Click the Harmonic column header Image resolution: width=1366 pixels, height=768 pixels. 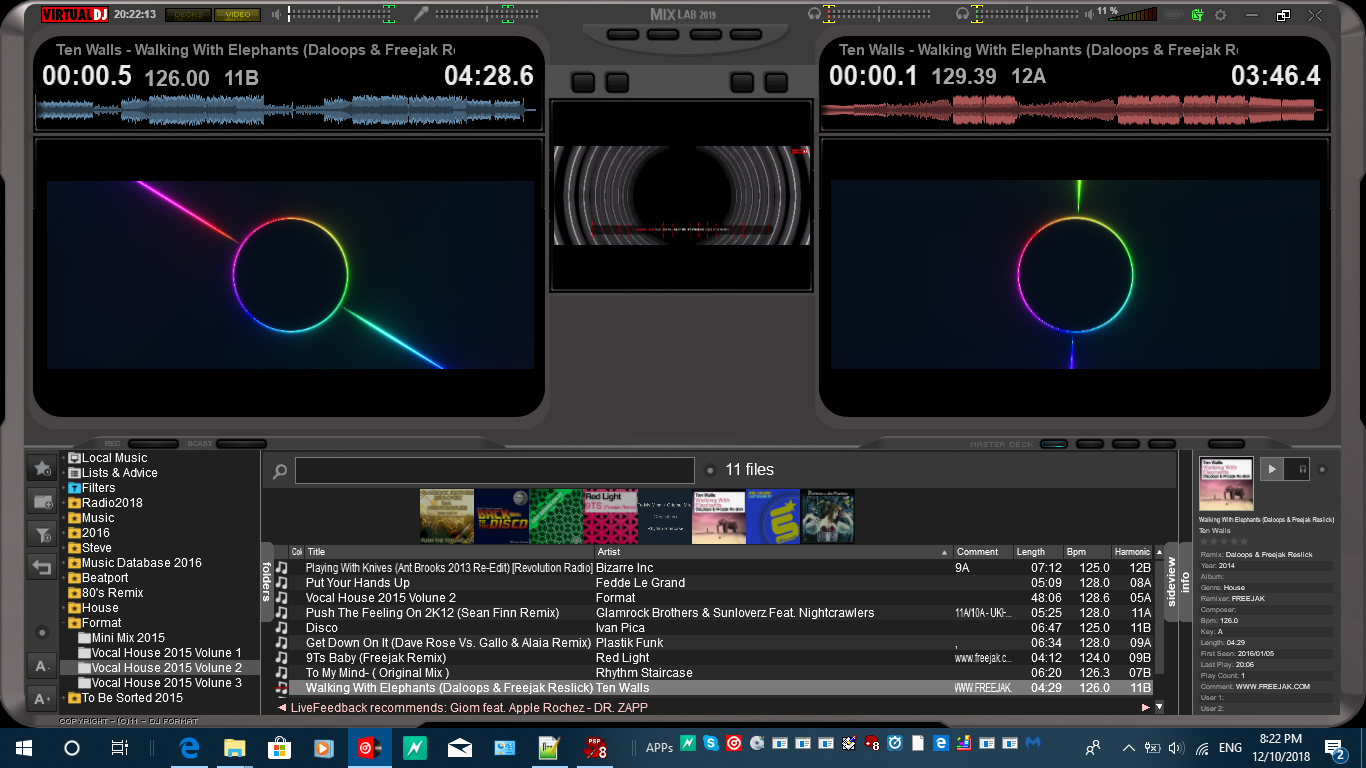(1132, 552)
